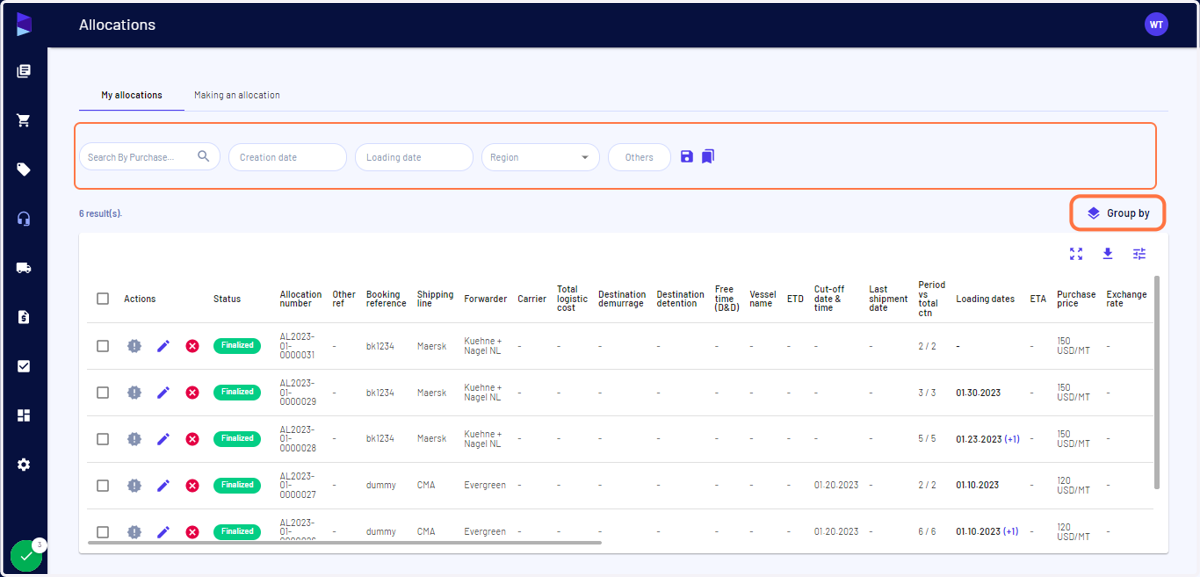Click Finalized status of allocation 0000028
The height and width of the screenshot is (577, 1200).
[237, 439]
